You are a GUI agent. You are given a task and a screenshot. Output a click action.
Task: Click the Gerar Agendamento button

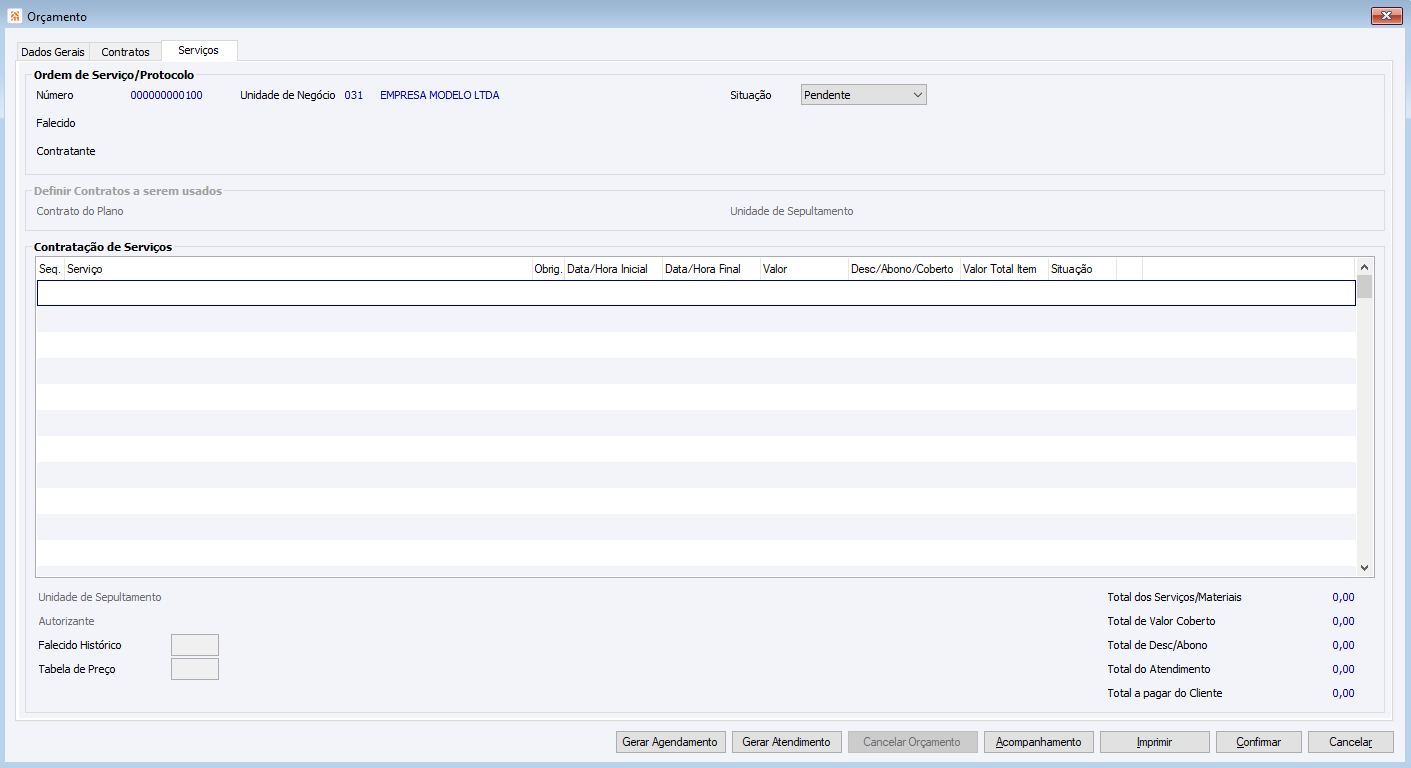(x=670, y=742)
